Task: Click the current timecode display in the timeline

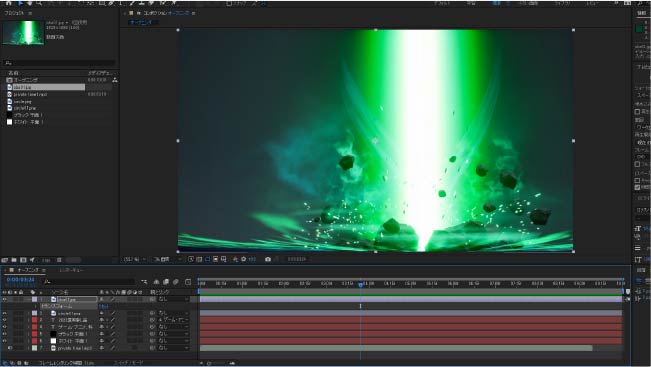Action: (x=20, y=280)
